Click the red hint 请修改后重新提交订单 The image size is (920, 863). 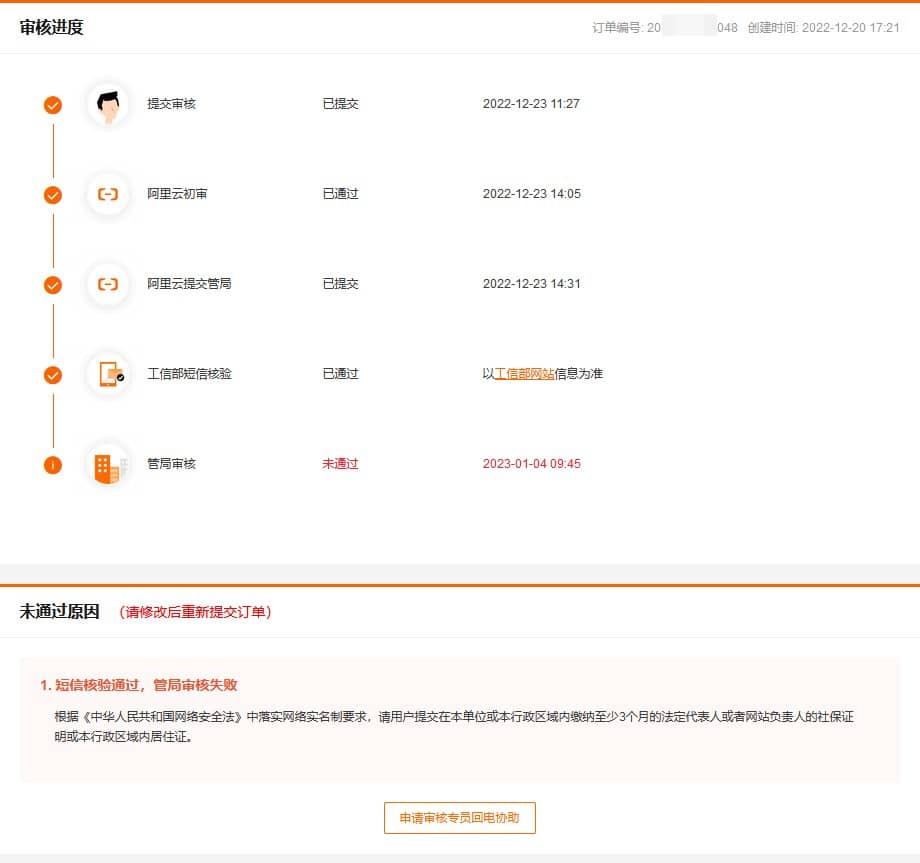(195, 612)
